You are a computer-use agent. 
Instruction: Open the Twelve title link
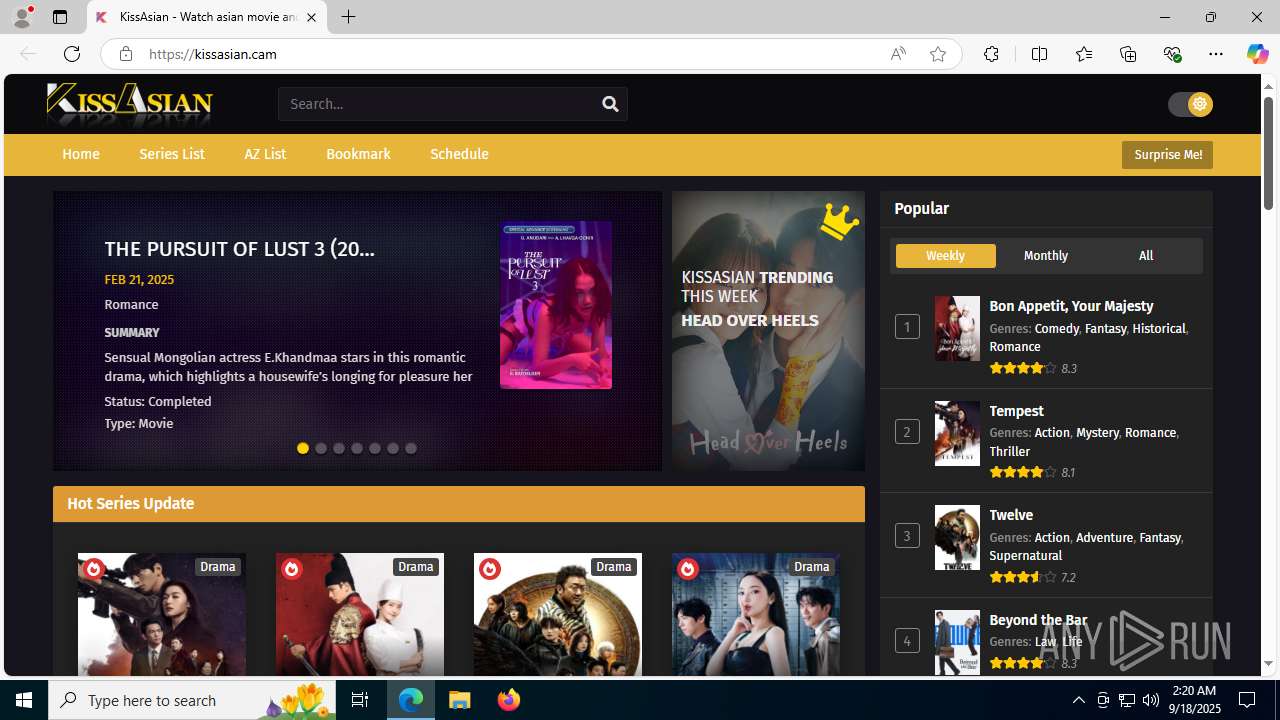point(1011,515)
